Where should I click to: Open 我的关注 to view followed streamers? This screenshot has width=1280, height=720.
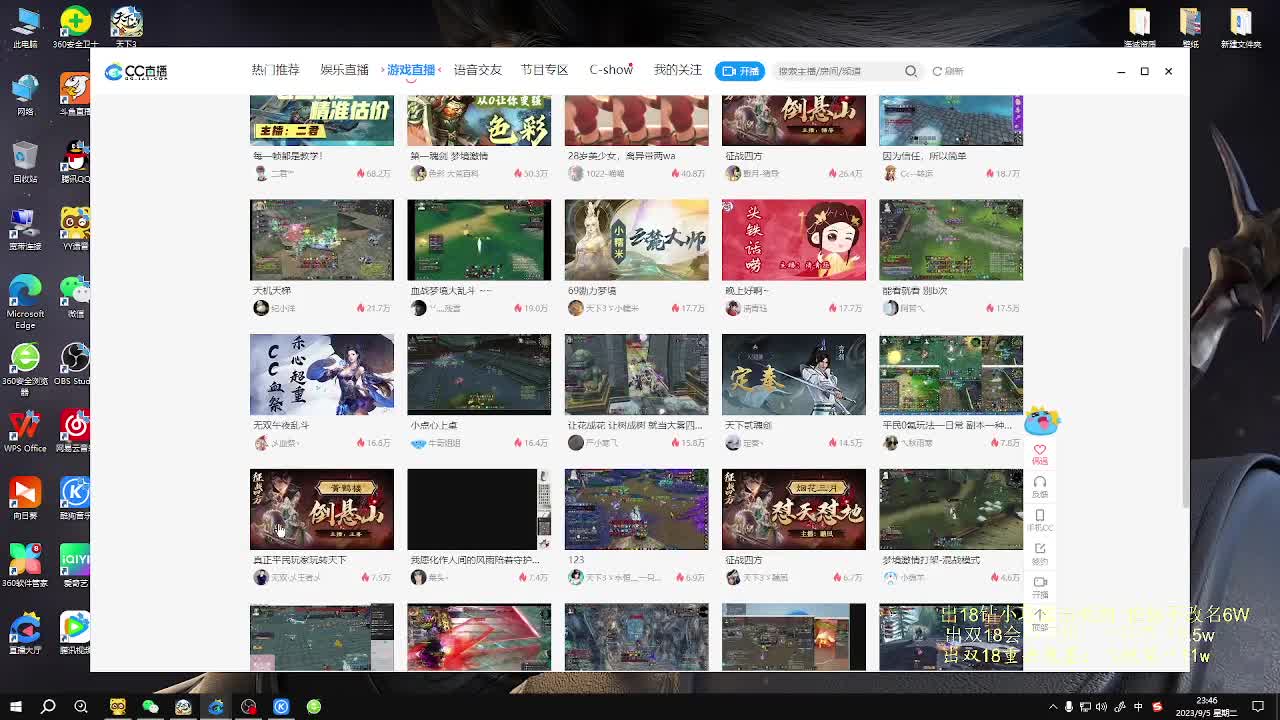pos(677,70)
